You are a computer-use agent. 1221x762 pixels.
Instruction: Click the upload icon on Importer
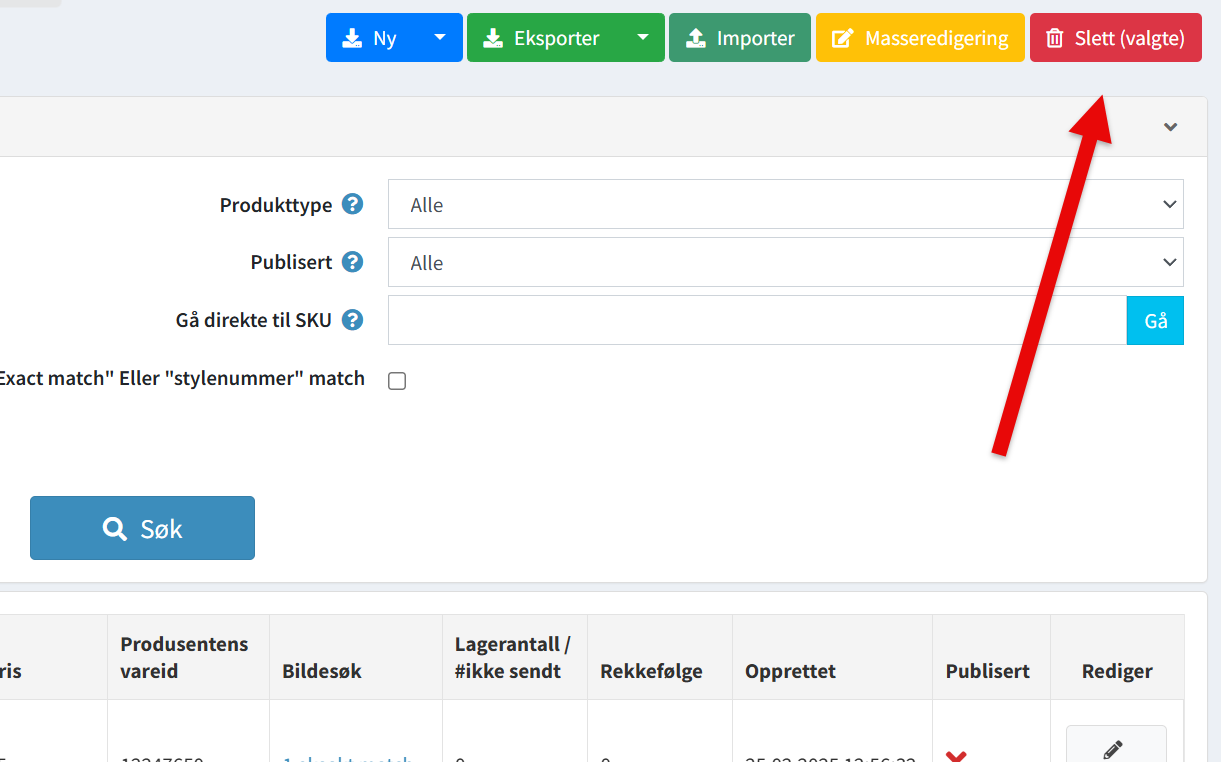pyautogui.click(x=696, y=38)
